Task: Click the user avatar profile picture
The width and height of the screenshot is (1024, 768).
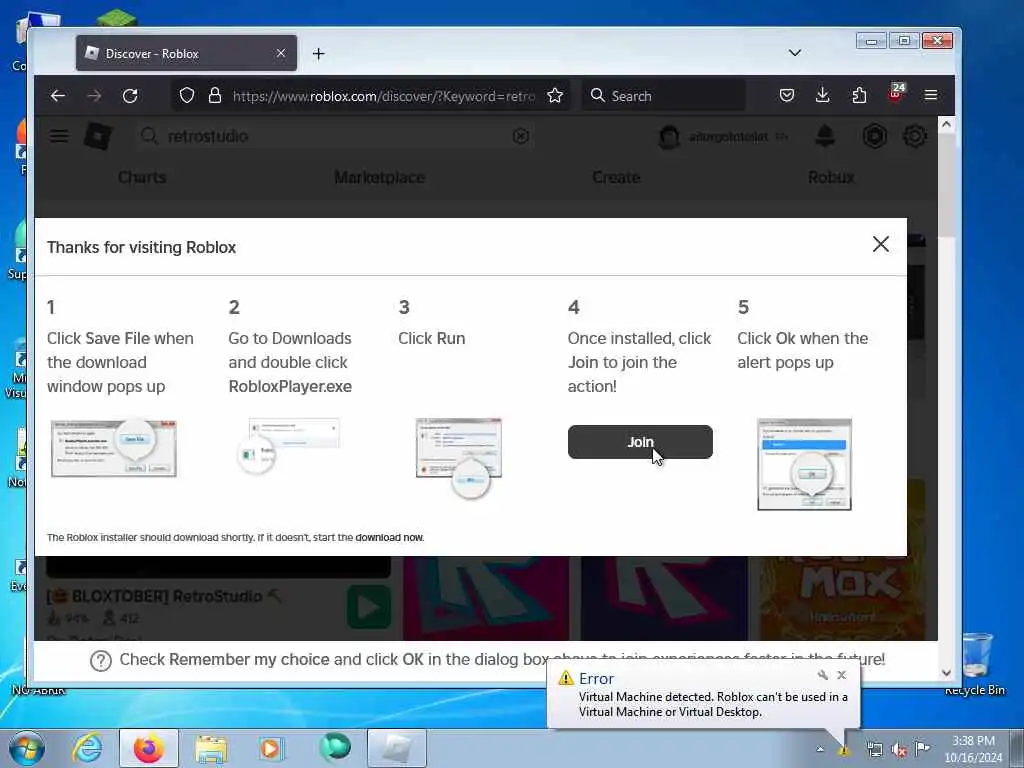Action: coord(669,136)
